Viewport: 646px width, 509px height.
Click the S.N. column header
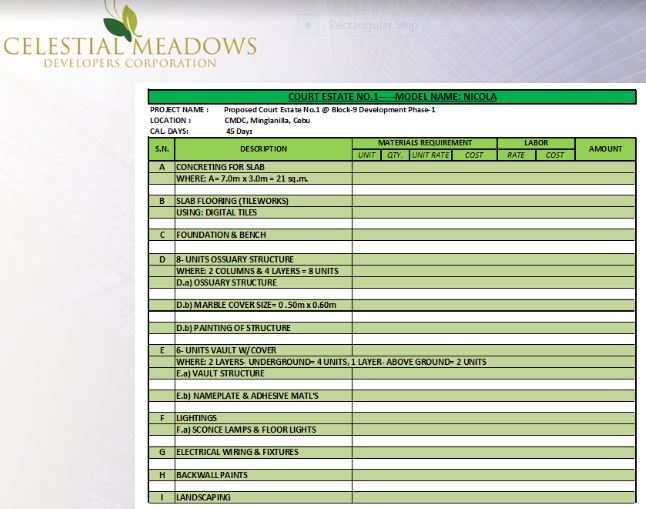tap(162, 149)
